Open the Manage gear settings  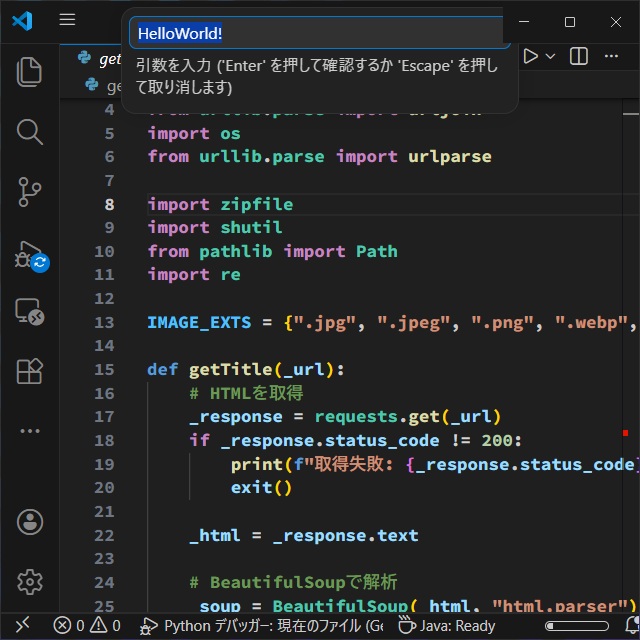tap(30, 581)
